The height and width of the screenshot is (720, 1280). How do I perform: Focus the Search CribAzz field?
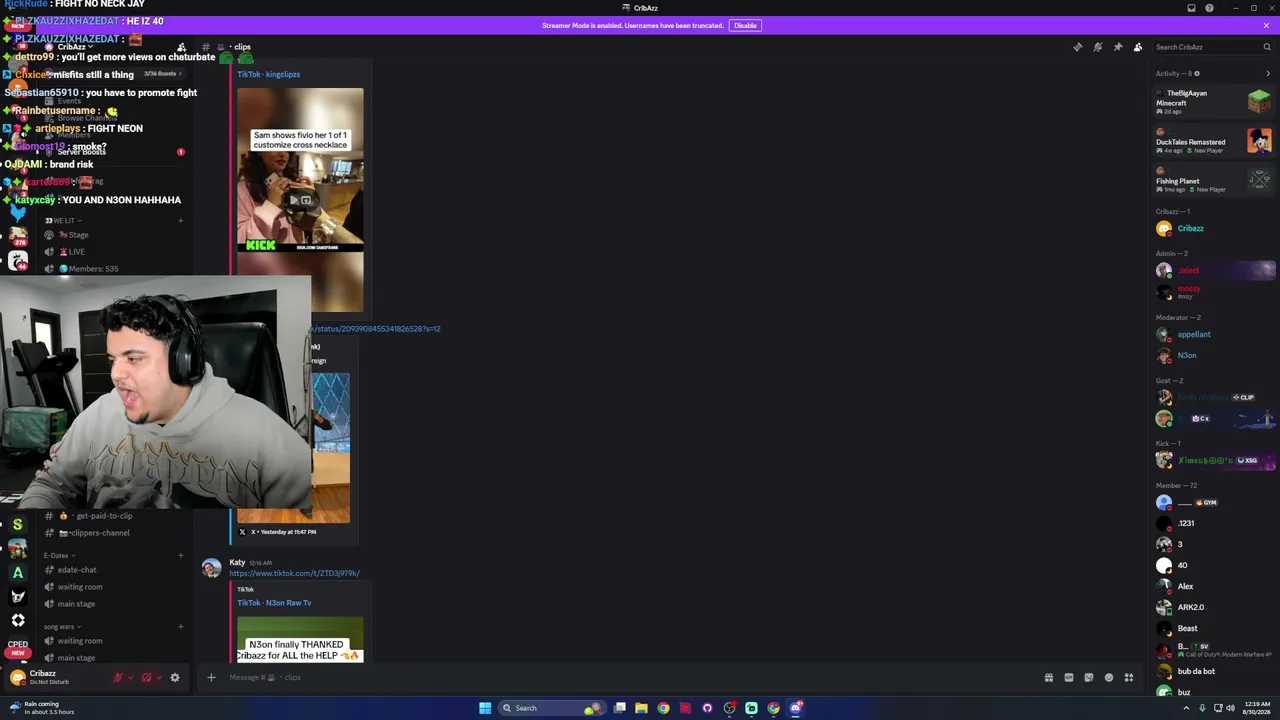(1213, 47)
